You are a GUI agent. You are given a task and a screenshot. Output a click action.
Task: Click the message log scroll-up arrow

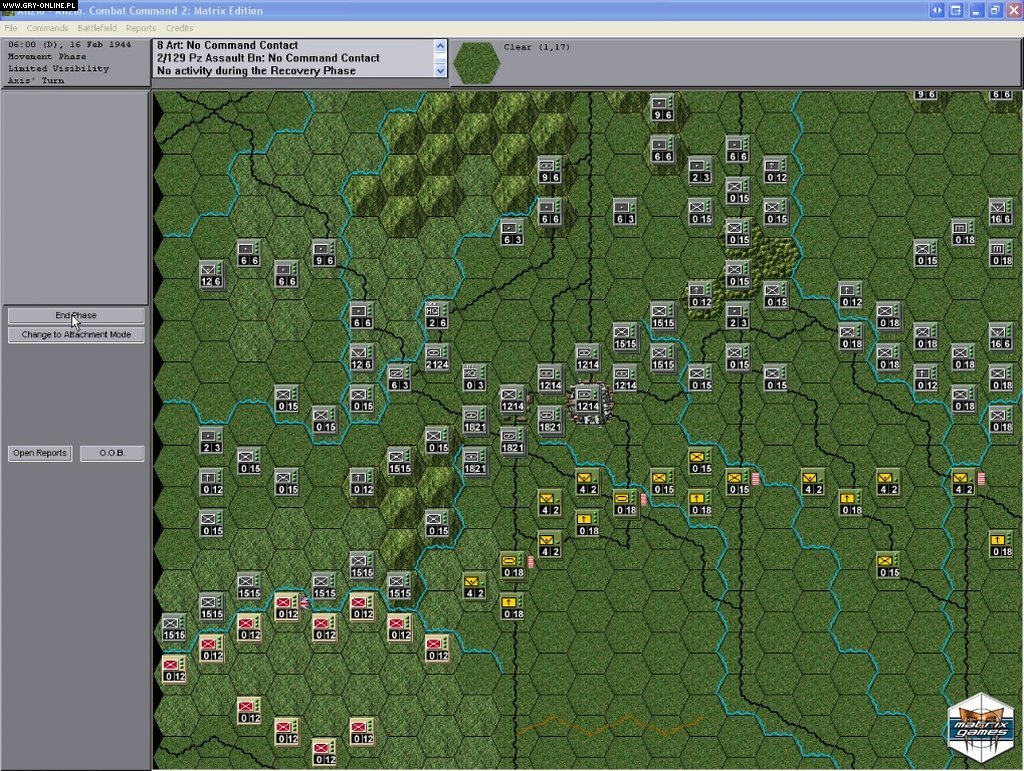(440, 45)
